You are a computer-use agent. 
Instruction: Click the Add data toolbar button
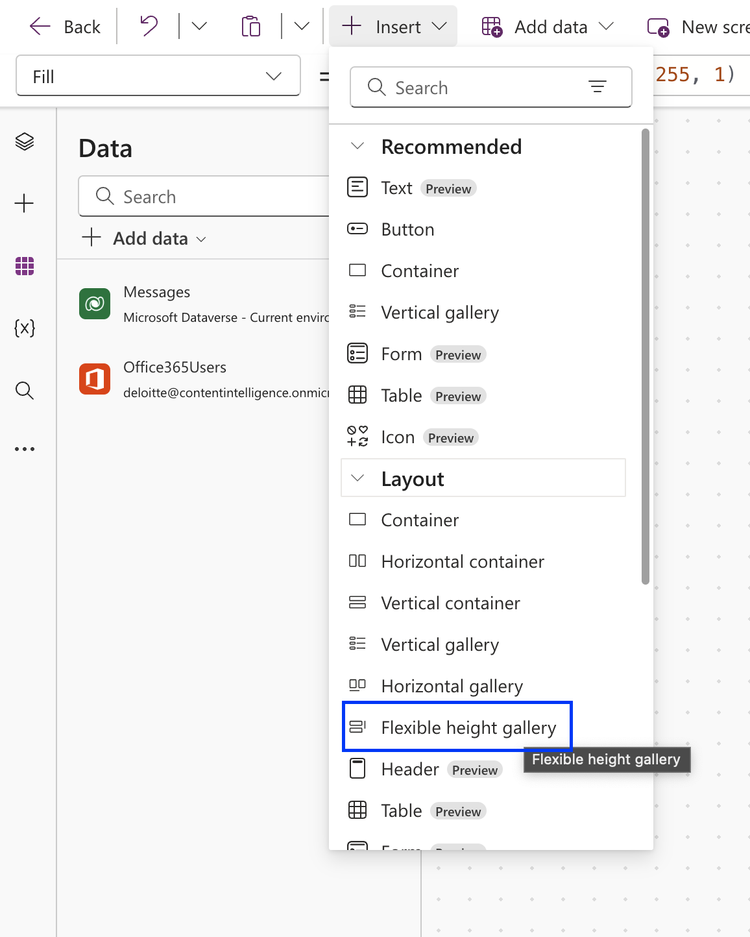pos(547,26)
